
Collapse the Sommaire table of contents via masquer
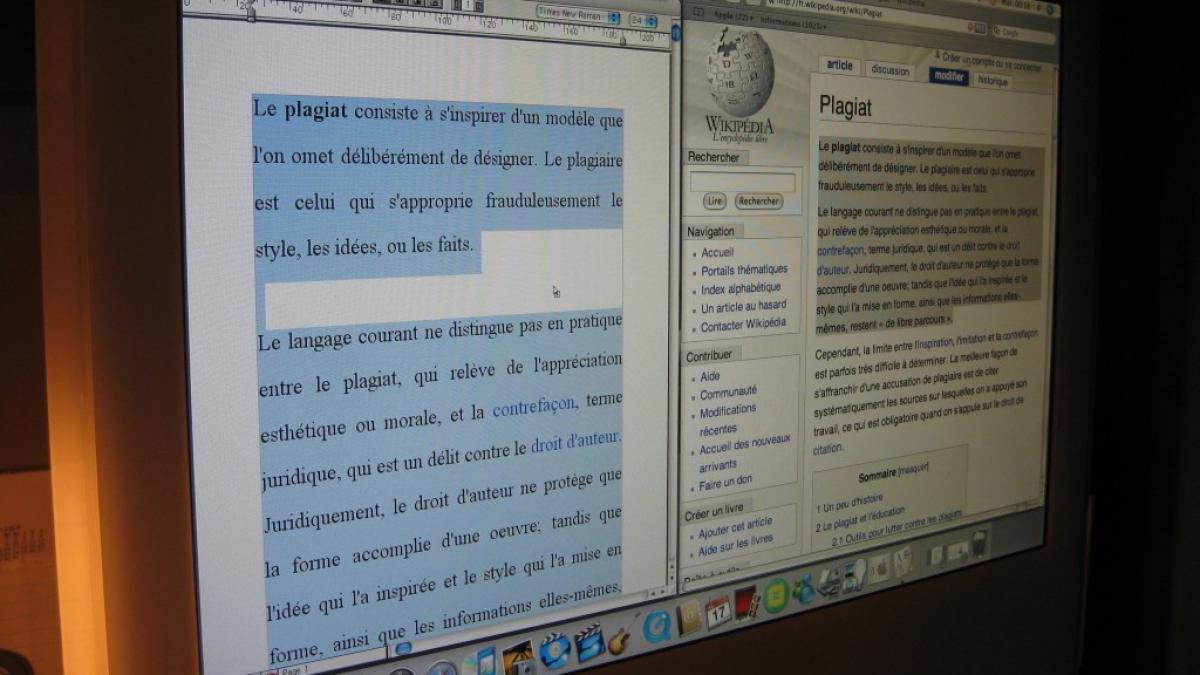coord(913,469)
